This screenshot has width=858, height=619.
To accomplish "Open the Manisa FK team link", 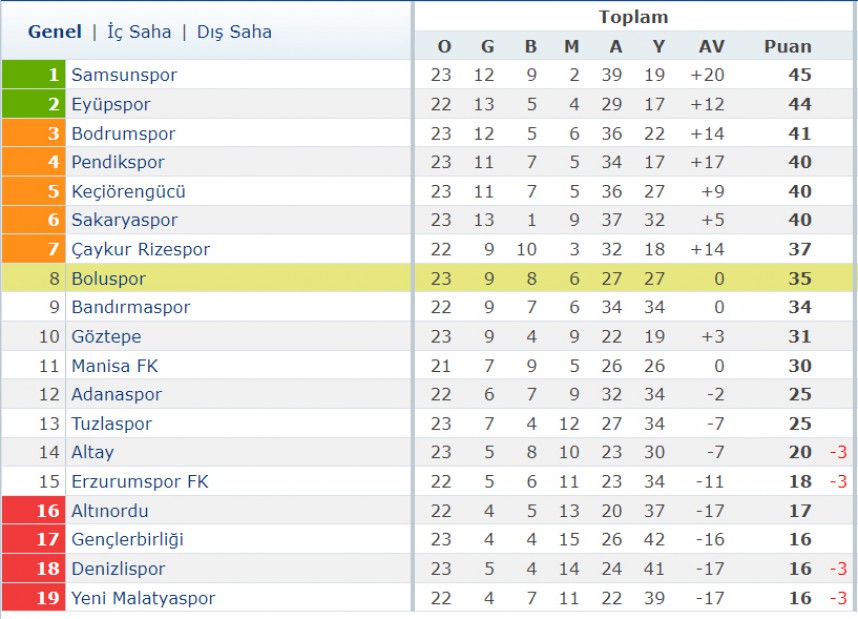I will coord(115,366).
